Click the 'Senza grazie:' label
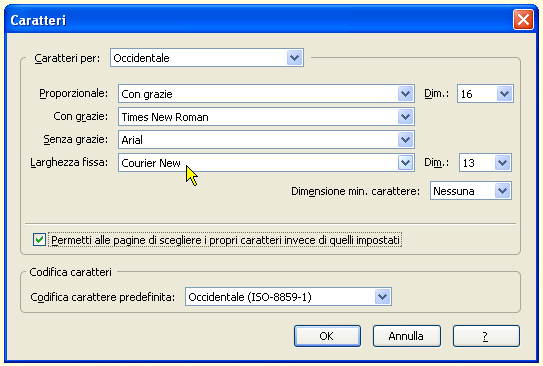The width and height of the screenshot is (543, 366). (x=75, y=140)
